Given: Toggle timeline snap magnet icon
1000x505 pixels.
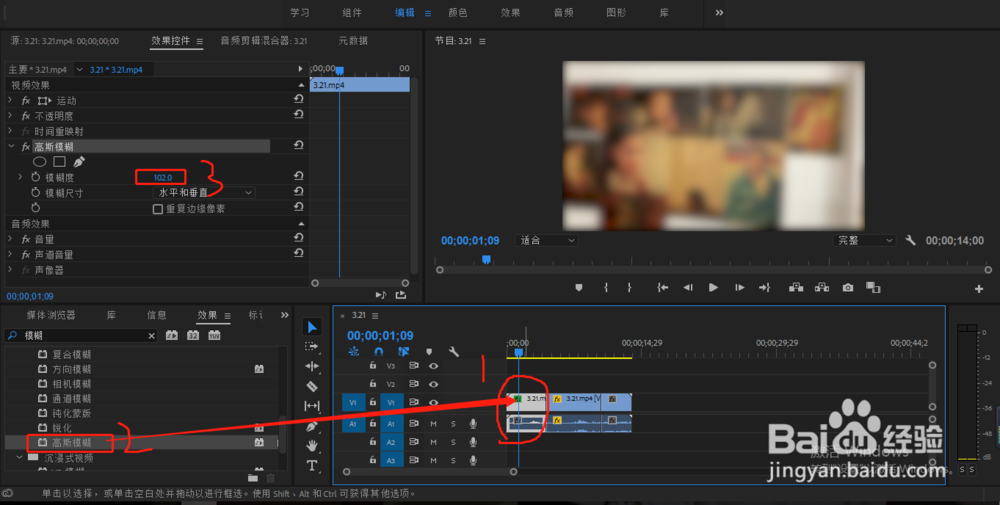Looking at the screenshot, I should (x=379, y=351).
